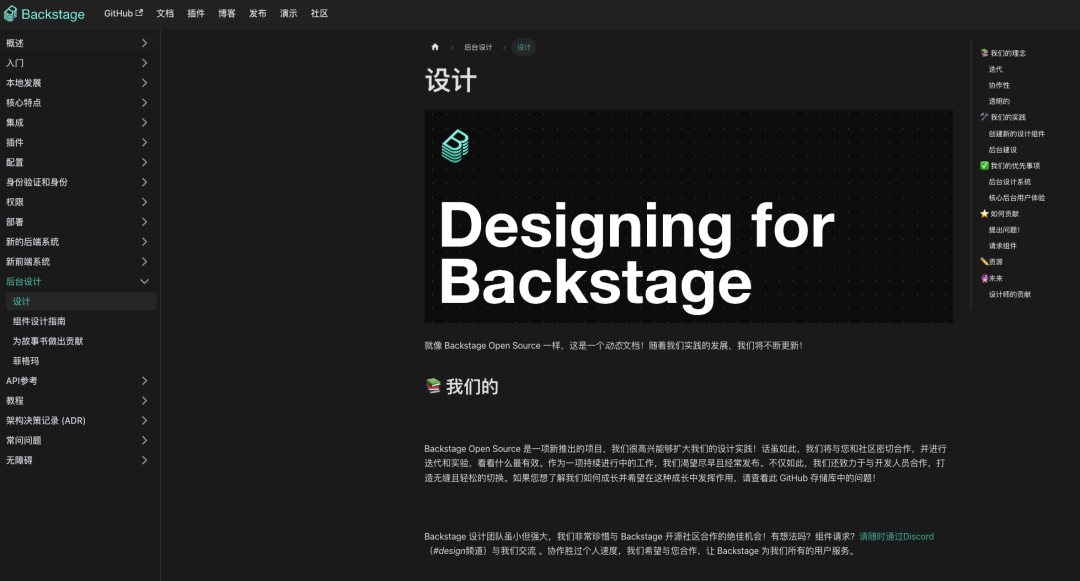Screen dimensions: 1080x581
Task: Click the home breadcrumb icon
Action: click(x=435, y=47)
